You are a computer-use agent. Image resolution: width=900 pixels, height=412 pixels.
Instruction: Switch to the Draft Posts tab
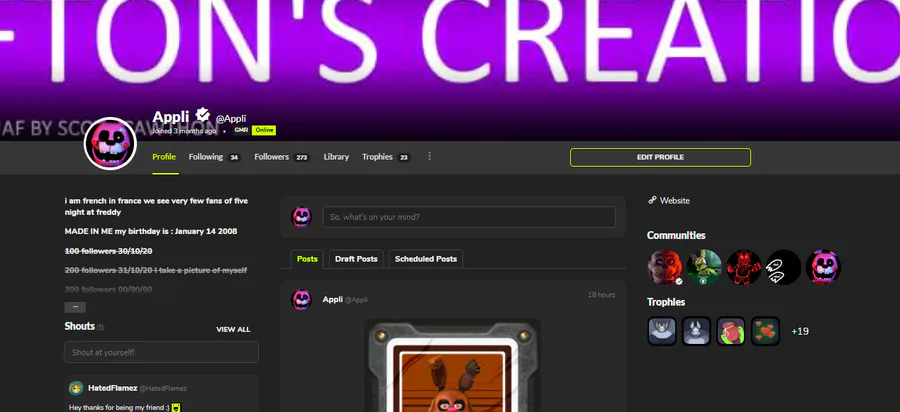pos(356,259)
